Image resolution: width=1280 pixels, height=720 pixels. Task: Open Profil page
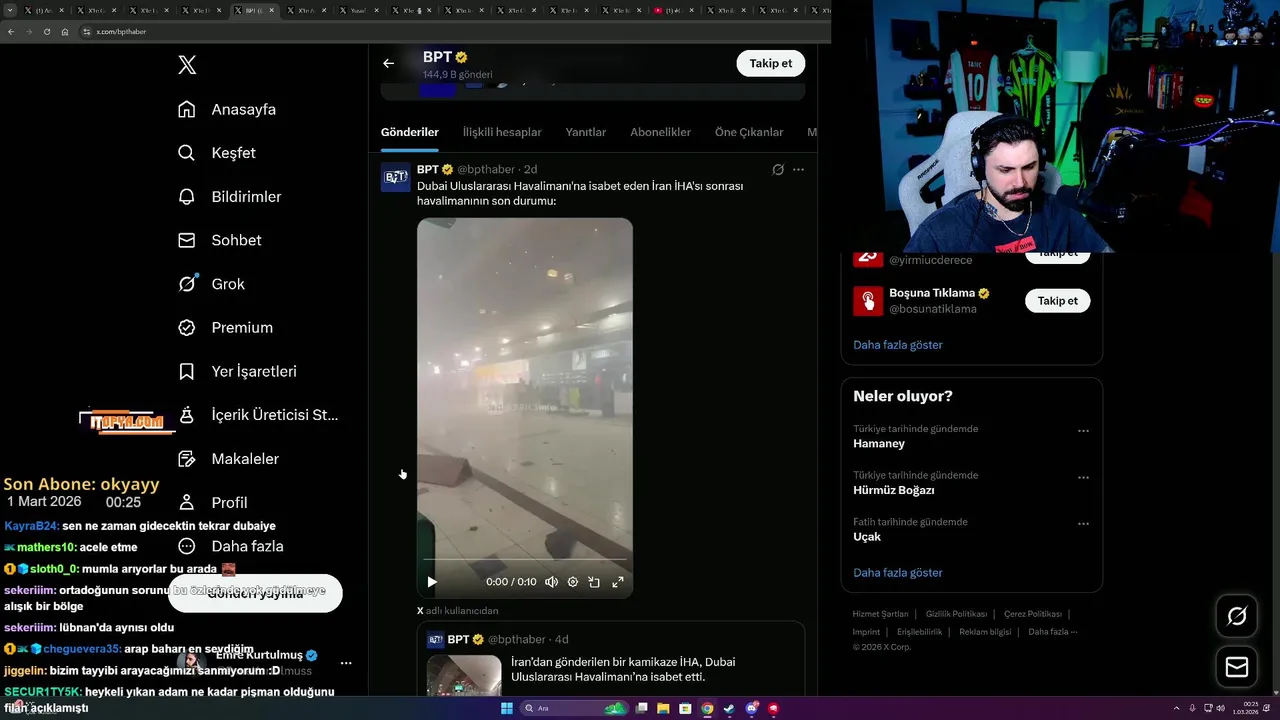pyautogui.click(x=212, y=502)
